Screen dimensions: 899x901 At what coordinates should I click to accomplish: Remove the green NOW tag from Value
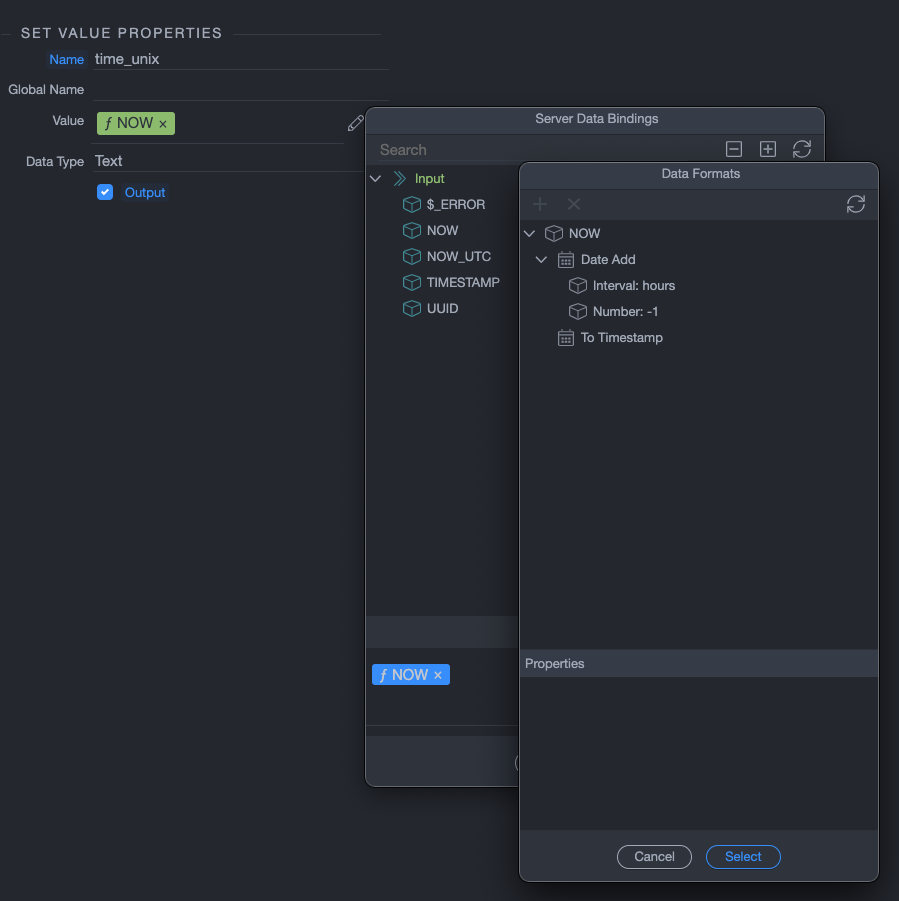point(163,124)
